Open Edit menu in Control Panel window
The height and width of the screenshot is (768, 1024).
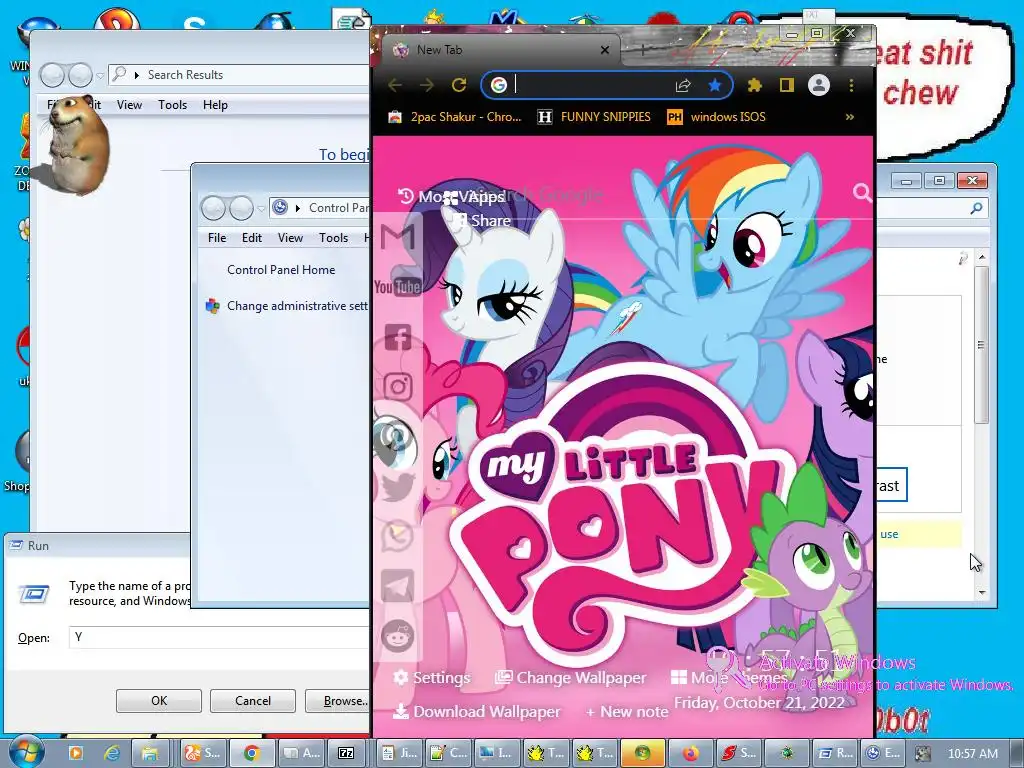(251, 238)
